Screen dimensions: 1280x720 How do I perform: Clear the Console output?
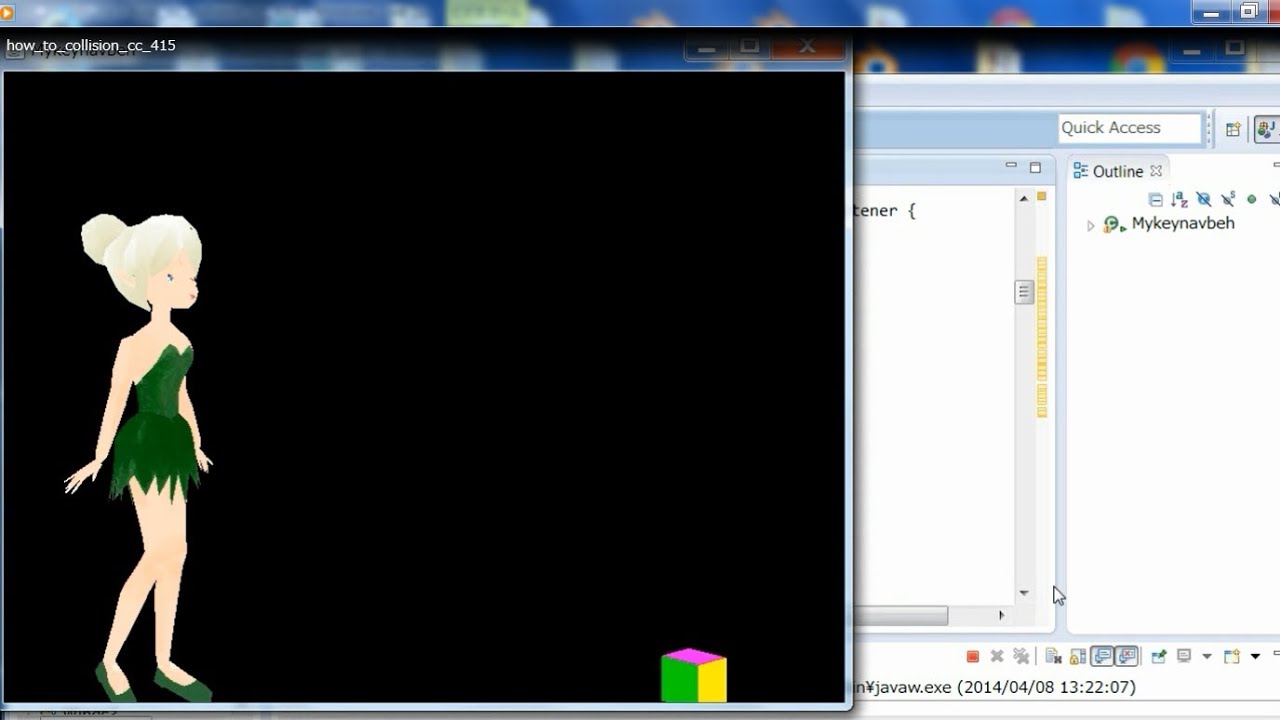[x=1053, y=657]
